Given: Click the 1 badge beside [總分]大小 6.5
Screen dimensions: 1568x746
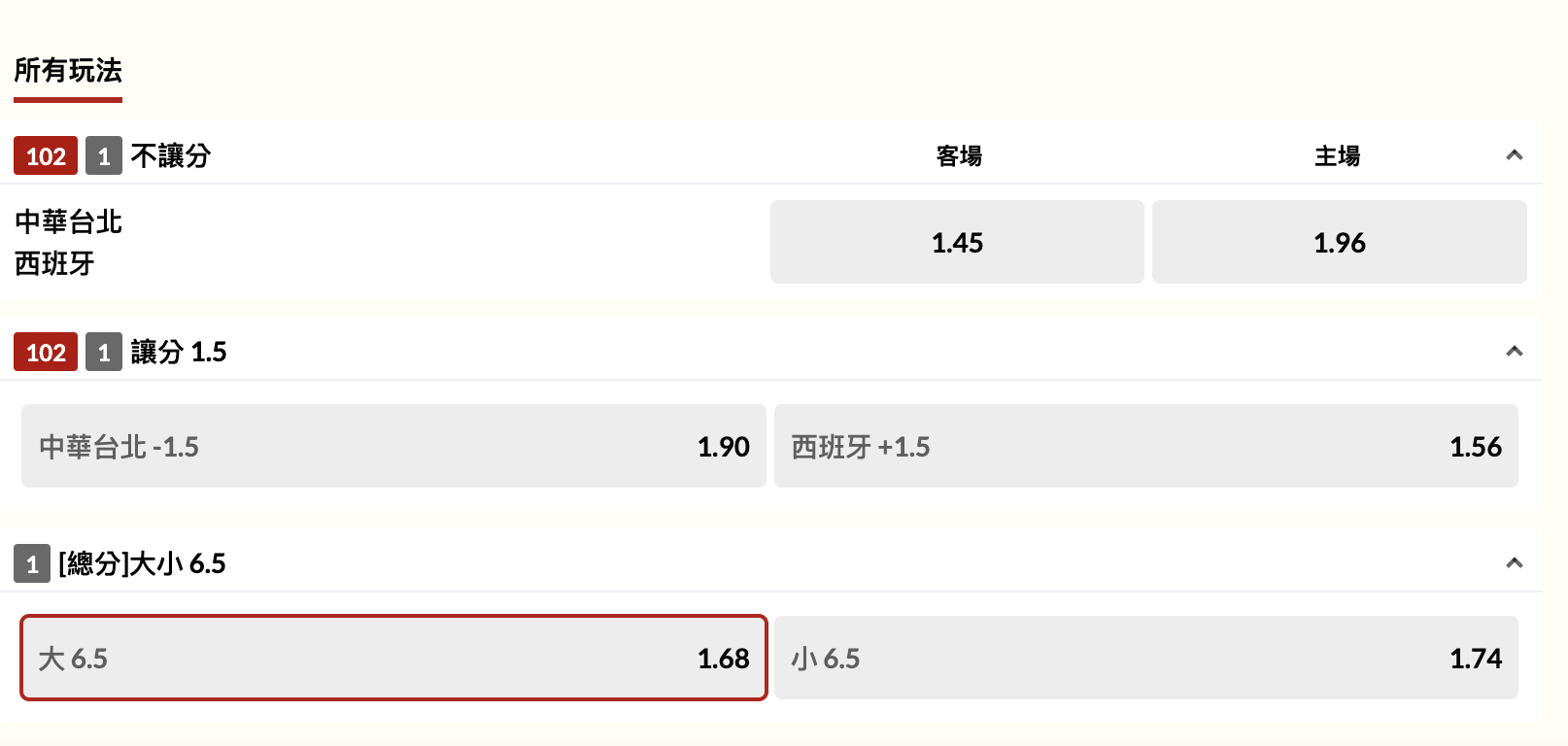Looking at the screenshot, I should click(30, 563).
